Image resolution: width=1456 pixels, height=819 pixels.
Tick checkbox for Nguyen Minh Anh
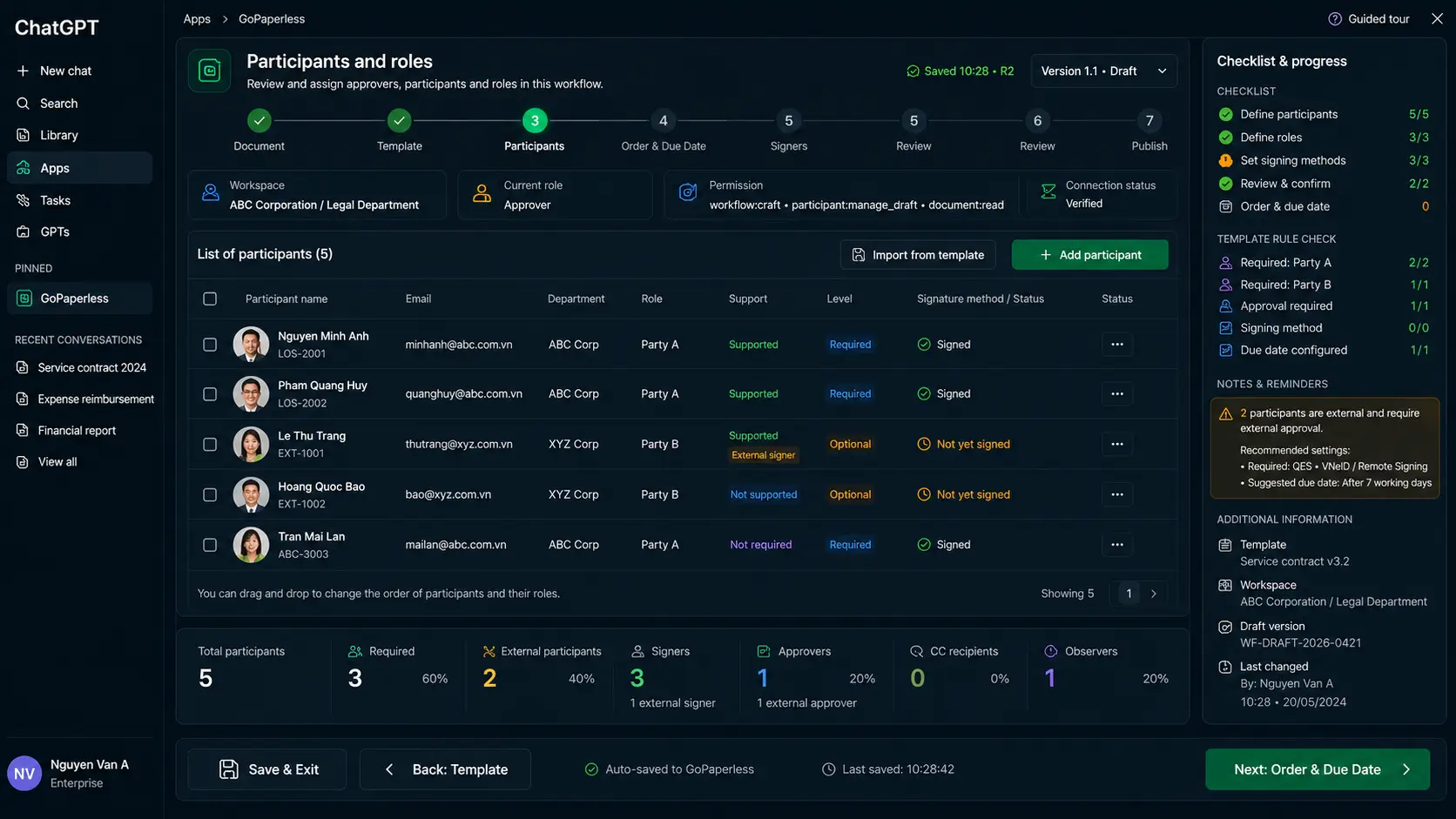coord(210,345)
